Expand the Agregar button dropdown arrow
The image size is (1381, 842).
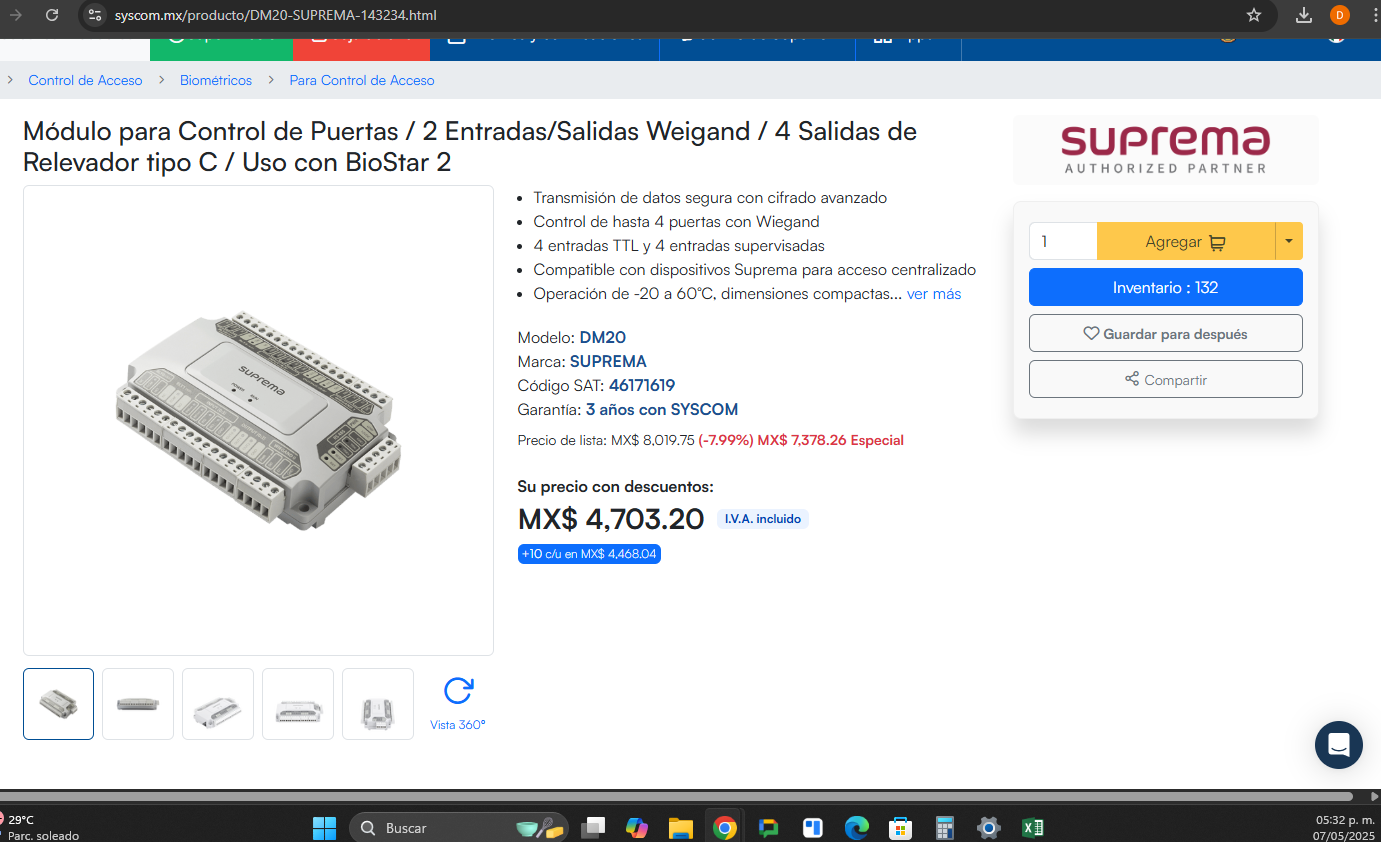pos(1289,241)
